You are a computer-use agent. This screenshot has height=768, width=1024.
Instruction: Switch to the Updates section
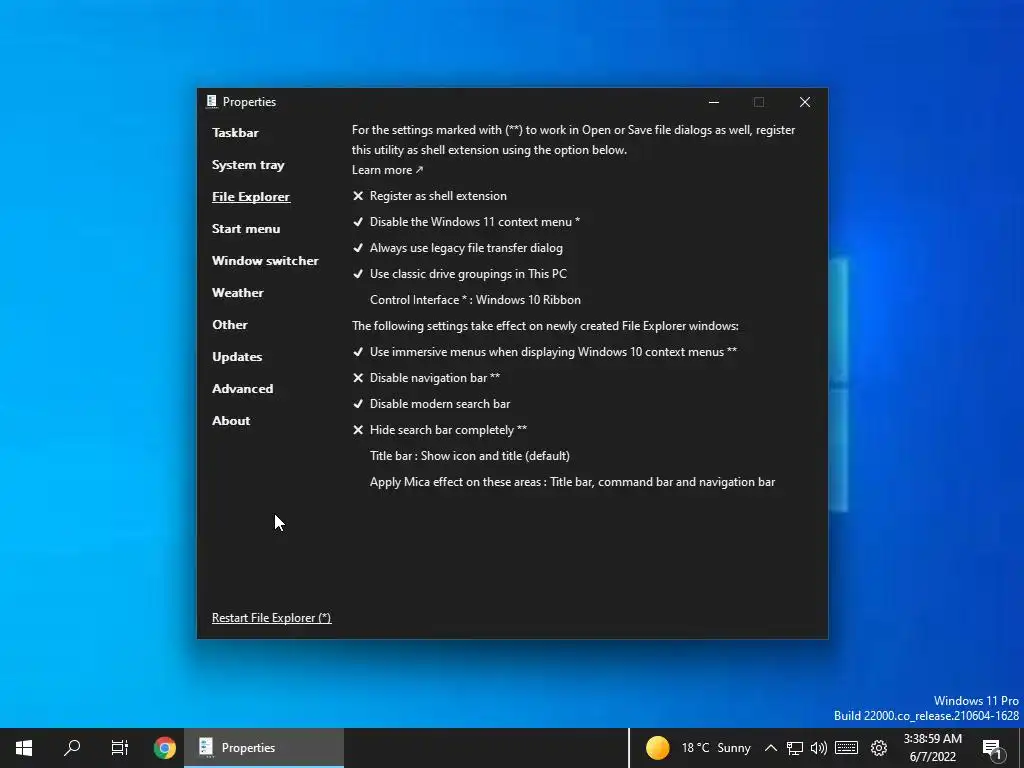pyautogui.click(x=237, y=357)
